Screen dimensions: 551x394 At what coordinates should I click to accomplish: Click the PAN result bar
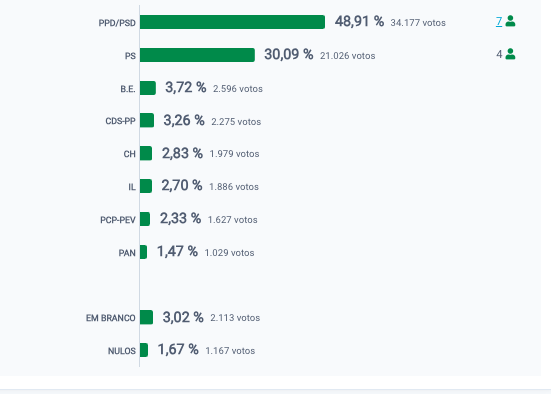point(143,252)
